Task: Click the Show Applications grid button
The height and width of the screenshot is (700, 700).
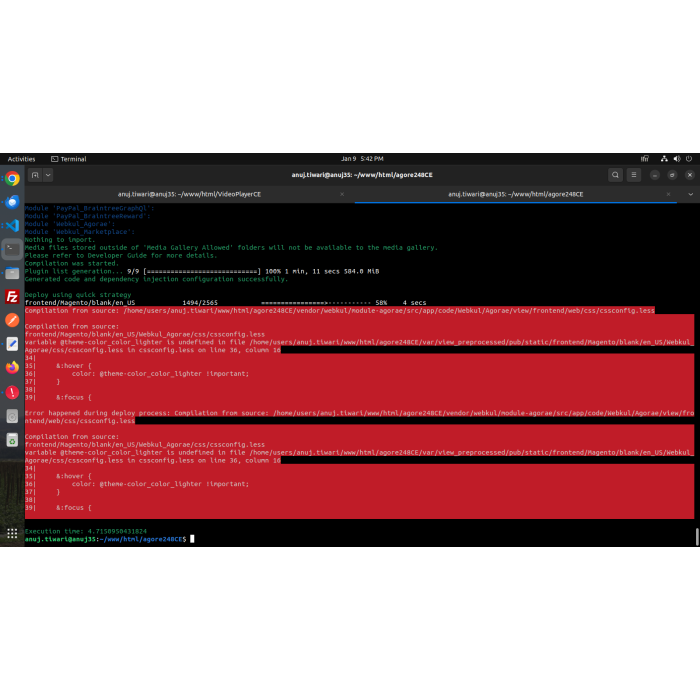Action: (x=12, y=533)
